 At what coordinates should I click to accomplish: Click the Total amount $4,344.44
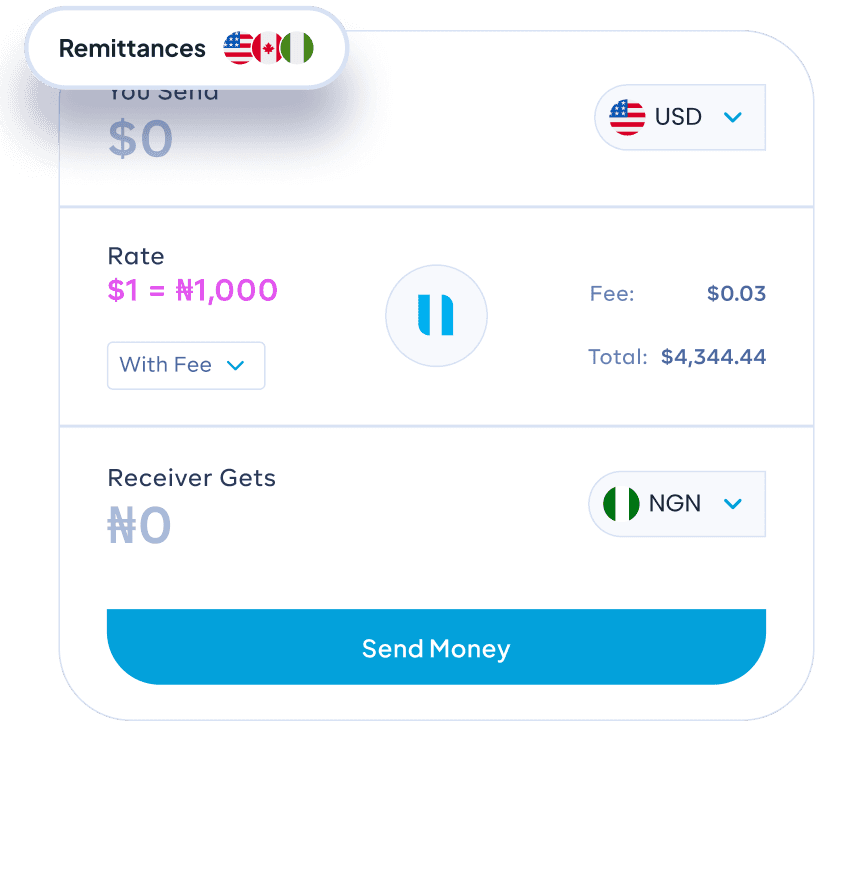(x=713, y=356)
